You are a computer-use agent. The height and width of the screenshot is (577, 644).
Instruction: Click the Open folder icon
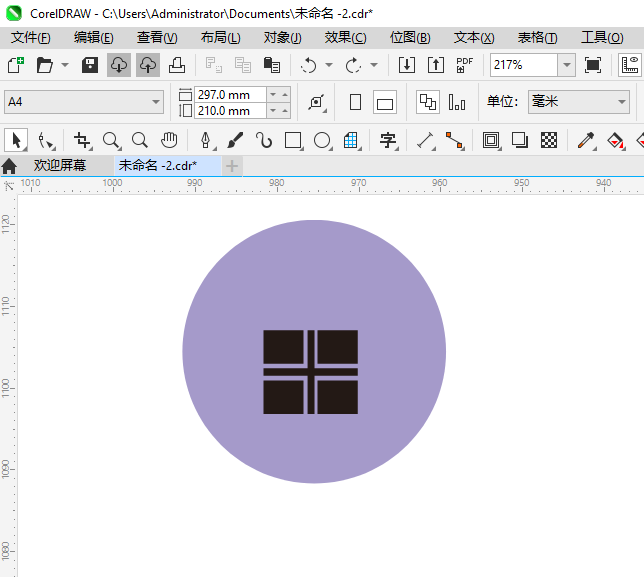44,65
